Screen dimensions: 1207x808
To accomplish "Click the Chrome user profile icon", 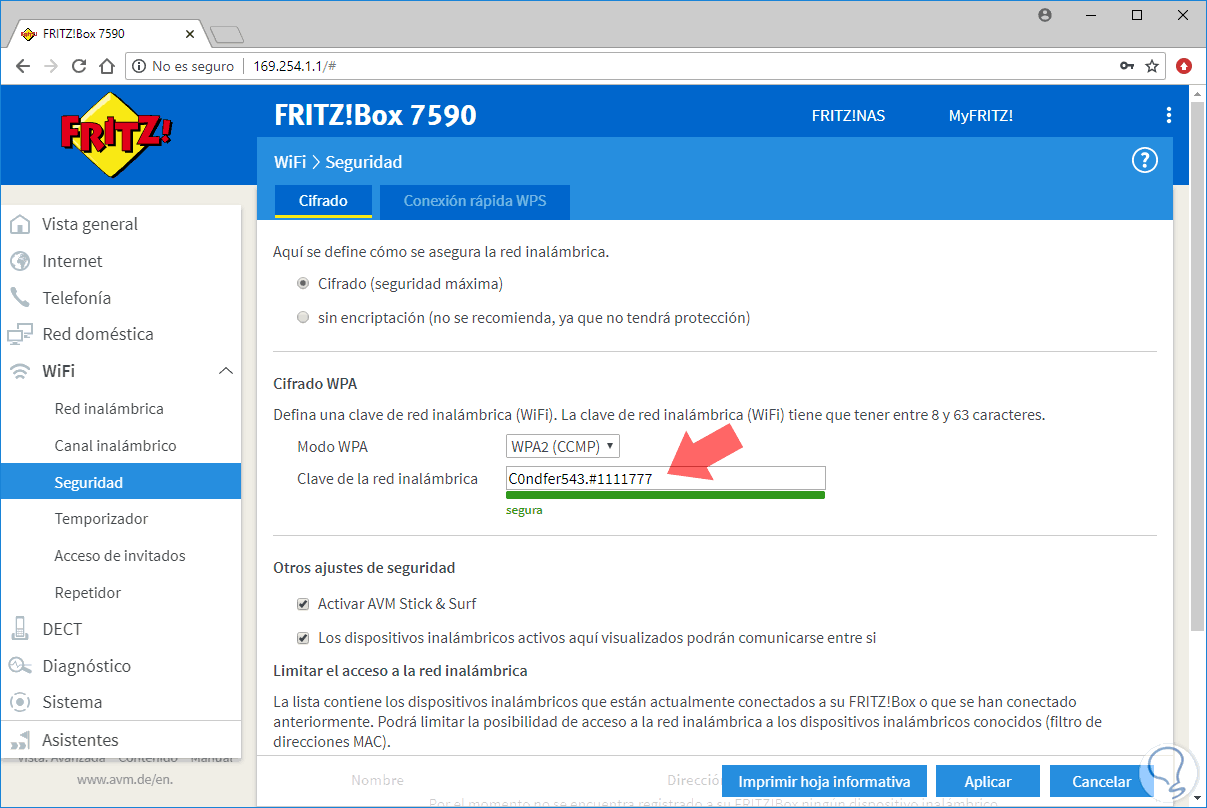I will [x=1045, y=15].
